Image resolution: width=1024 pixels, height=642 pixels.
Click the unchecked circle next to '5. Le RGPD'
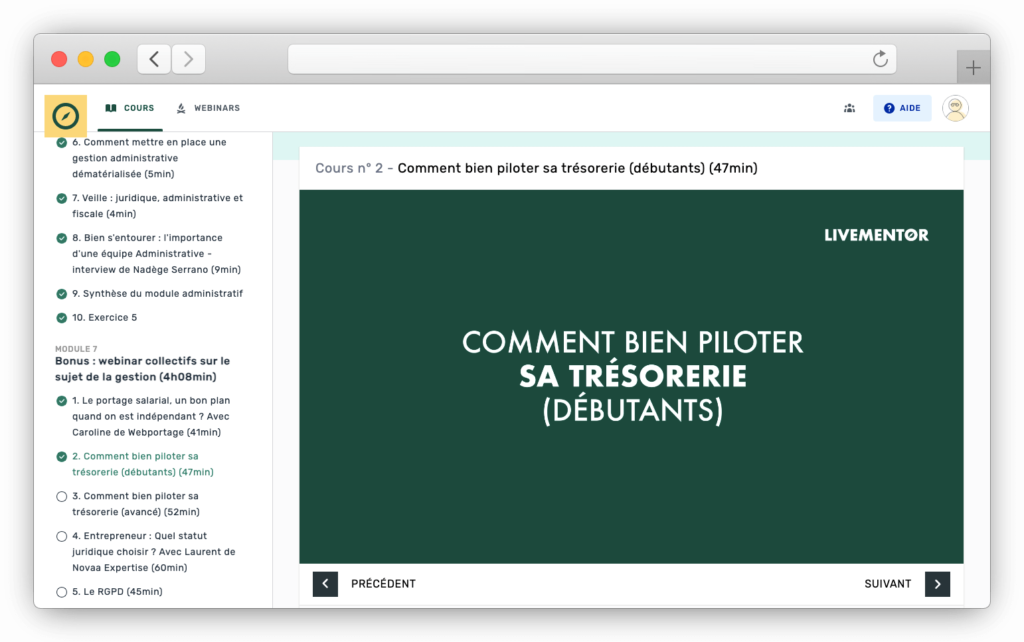click(x=62, y=592)
